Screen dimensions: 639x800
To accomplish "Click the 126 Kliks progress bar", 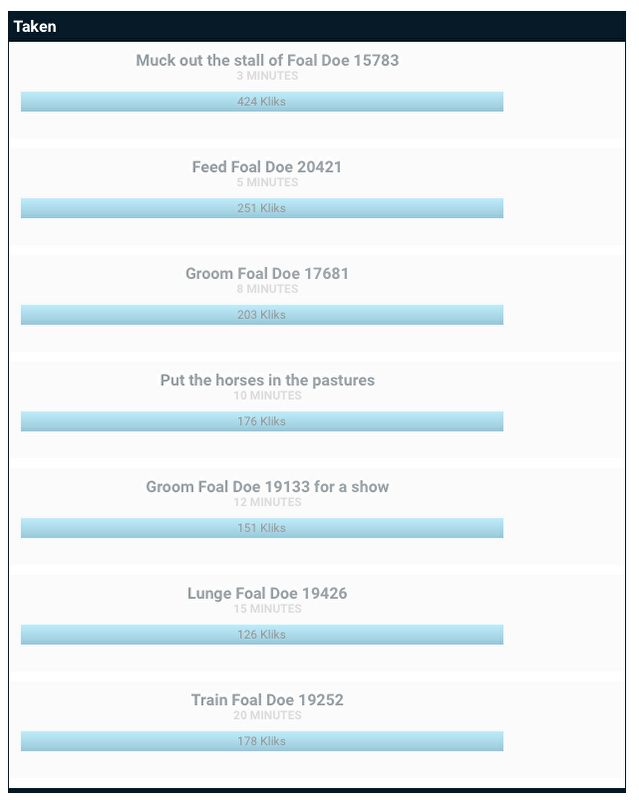I will click(x=262, y=634).
